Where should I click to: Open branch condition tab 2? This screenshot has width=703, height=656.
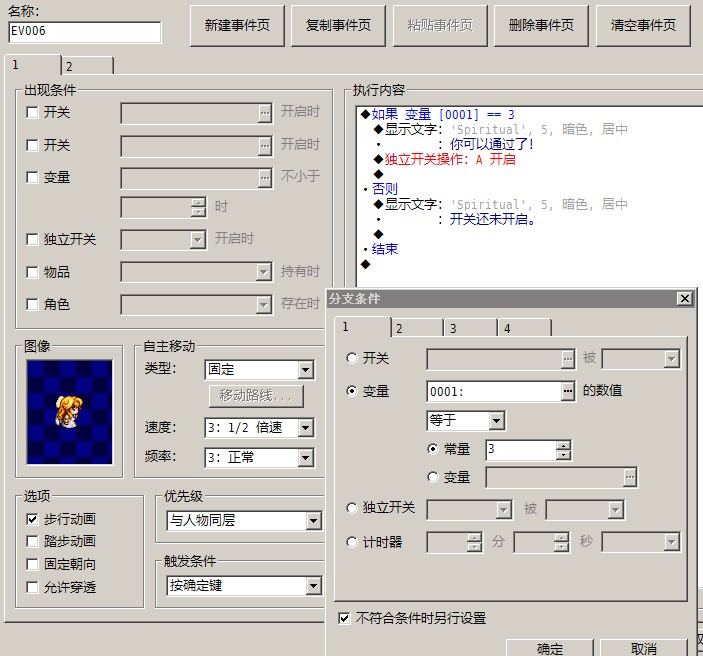[417, 328]
